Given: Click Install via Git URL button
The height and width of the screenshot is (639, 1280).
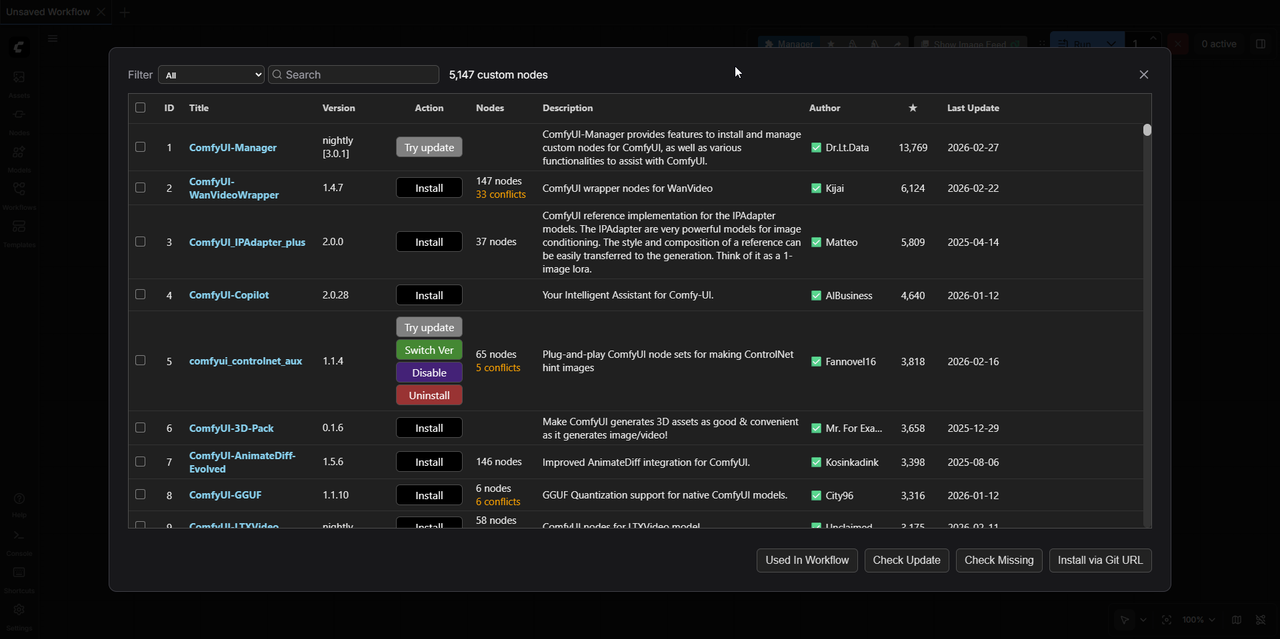Looking at the screenshot, I should pyautogui.click(x=1100, y=560).
